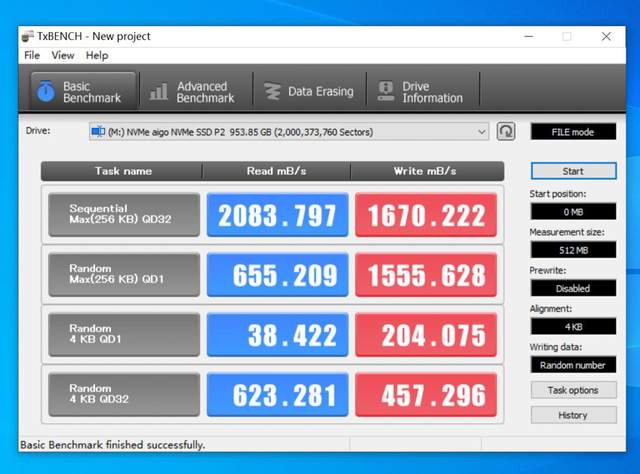Click the refresh drive list icon
Viewport: 640px width, 474px height.
[x=506, y=131]
